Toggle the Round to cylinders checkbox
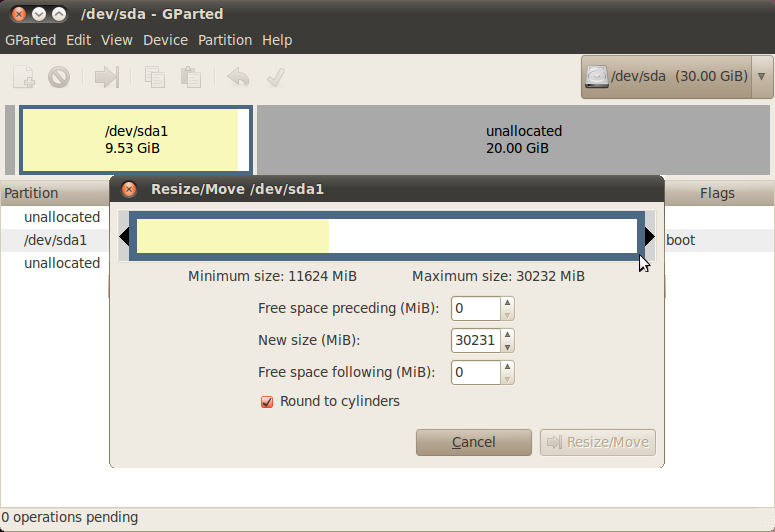Screen dimensions: 775x532 (267, 402)
